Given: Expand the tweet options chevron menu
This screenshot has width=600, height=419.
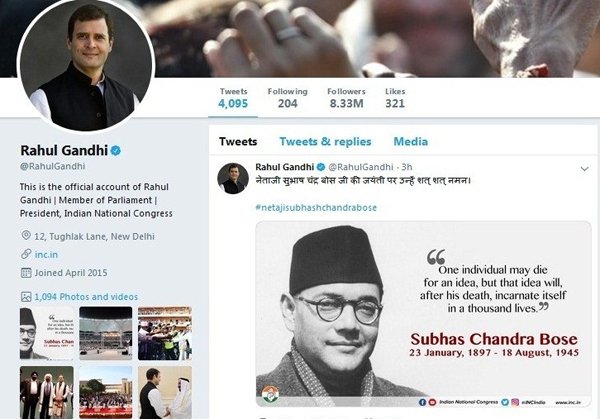Looking at the screenshot, I should click(583, 167).
